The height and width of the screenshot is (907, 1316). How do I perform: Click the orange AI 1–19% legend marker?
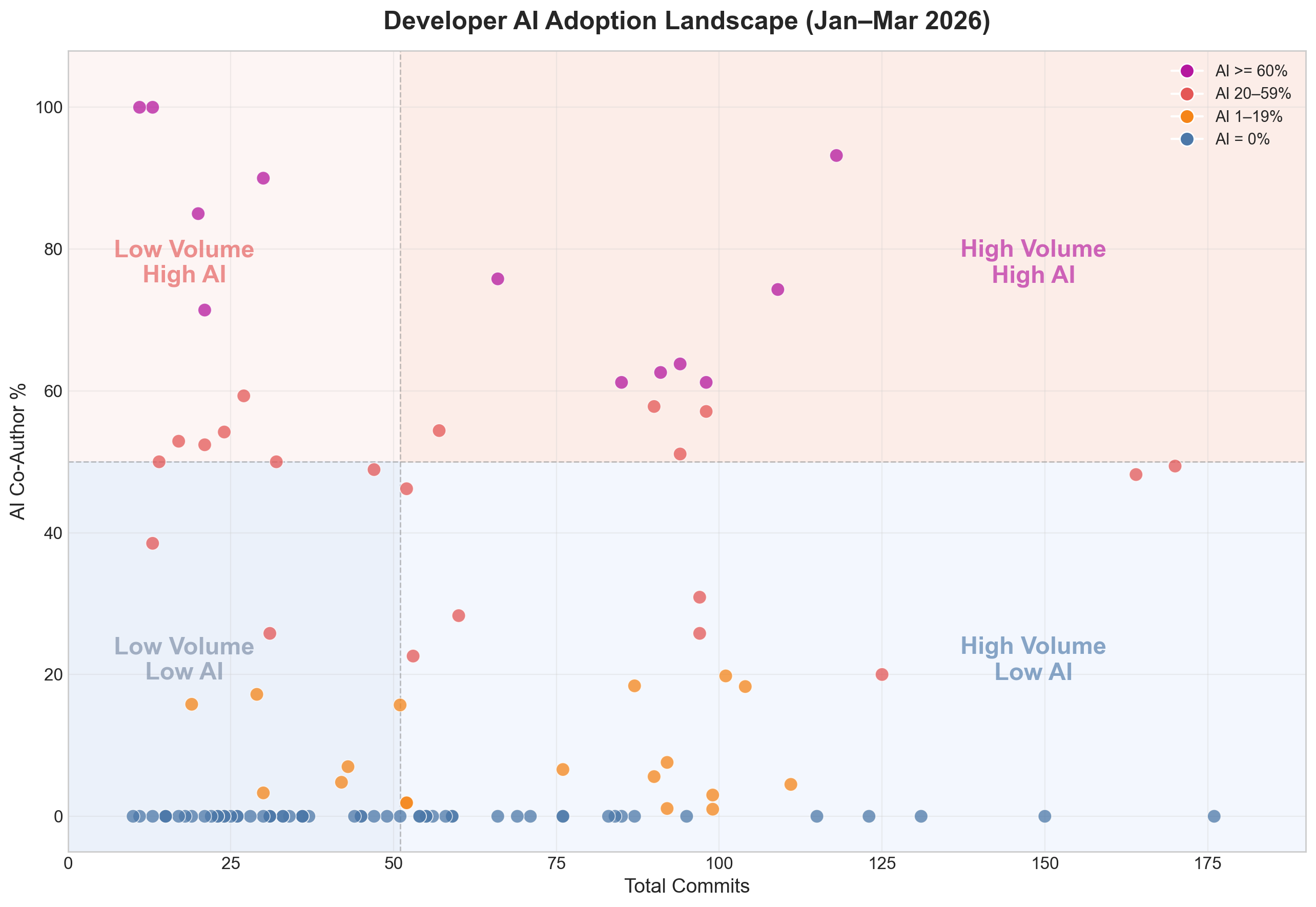1186,116
